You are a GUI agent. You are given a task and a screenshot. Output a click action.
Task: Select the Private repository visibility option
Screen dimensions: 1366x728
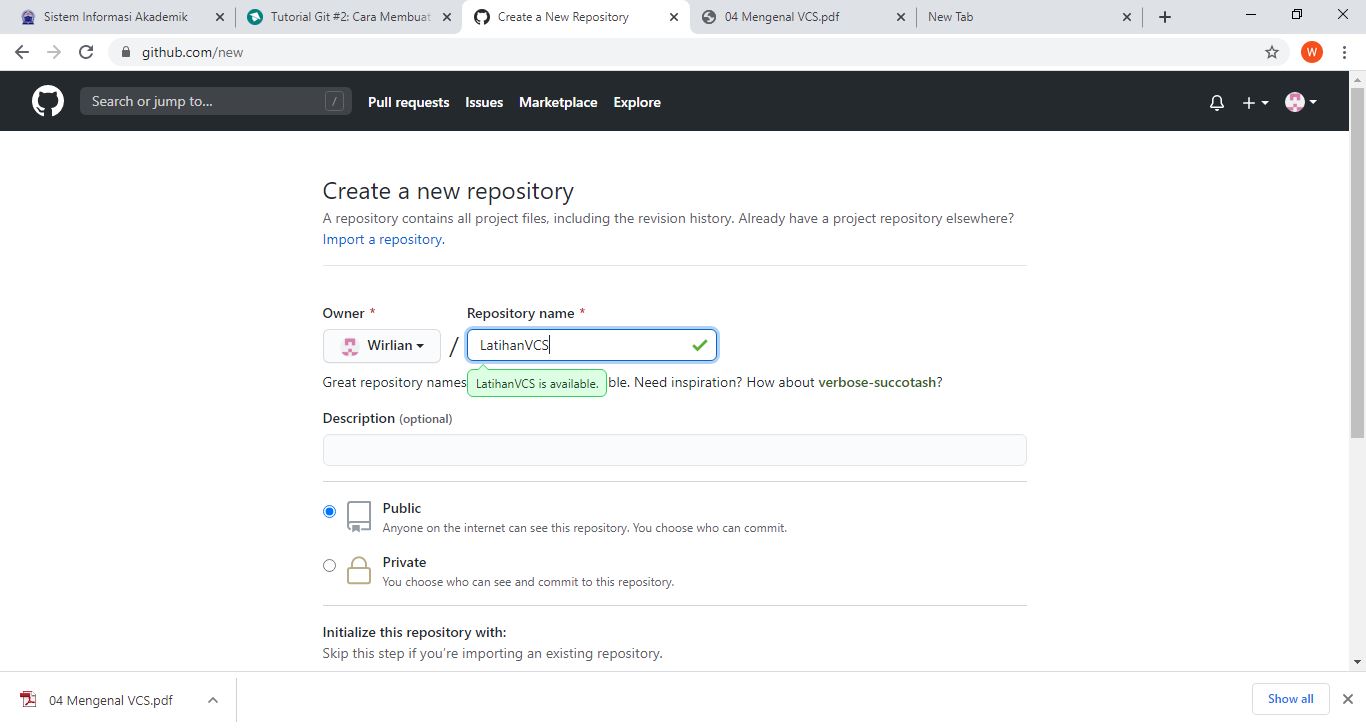329,565
